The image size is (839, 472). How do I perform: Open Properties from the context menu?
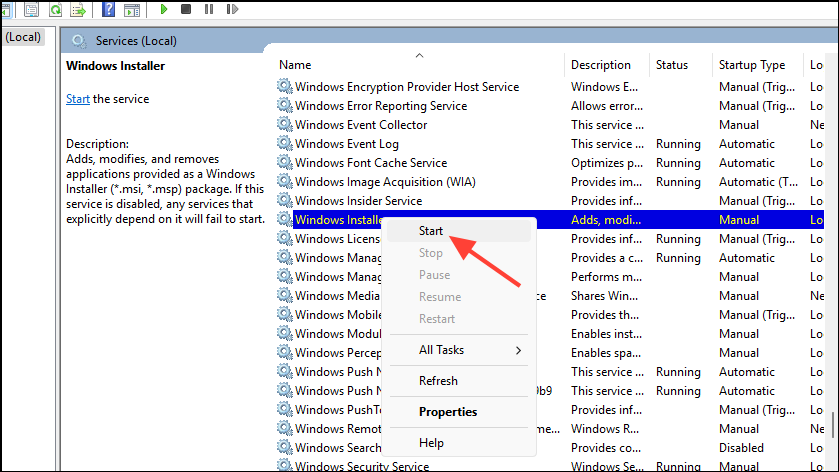pyautogui.click(x=448, y=412)
